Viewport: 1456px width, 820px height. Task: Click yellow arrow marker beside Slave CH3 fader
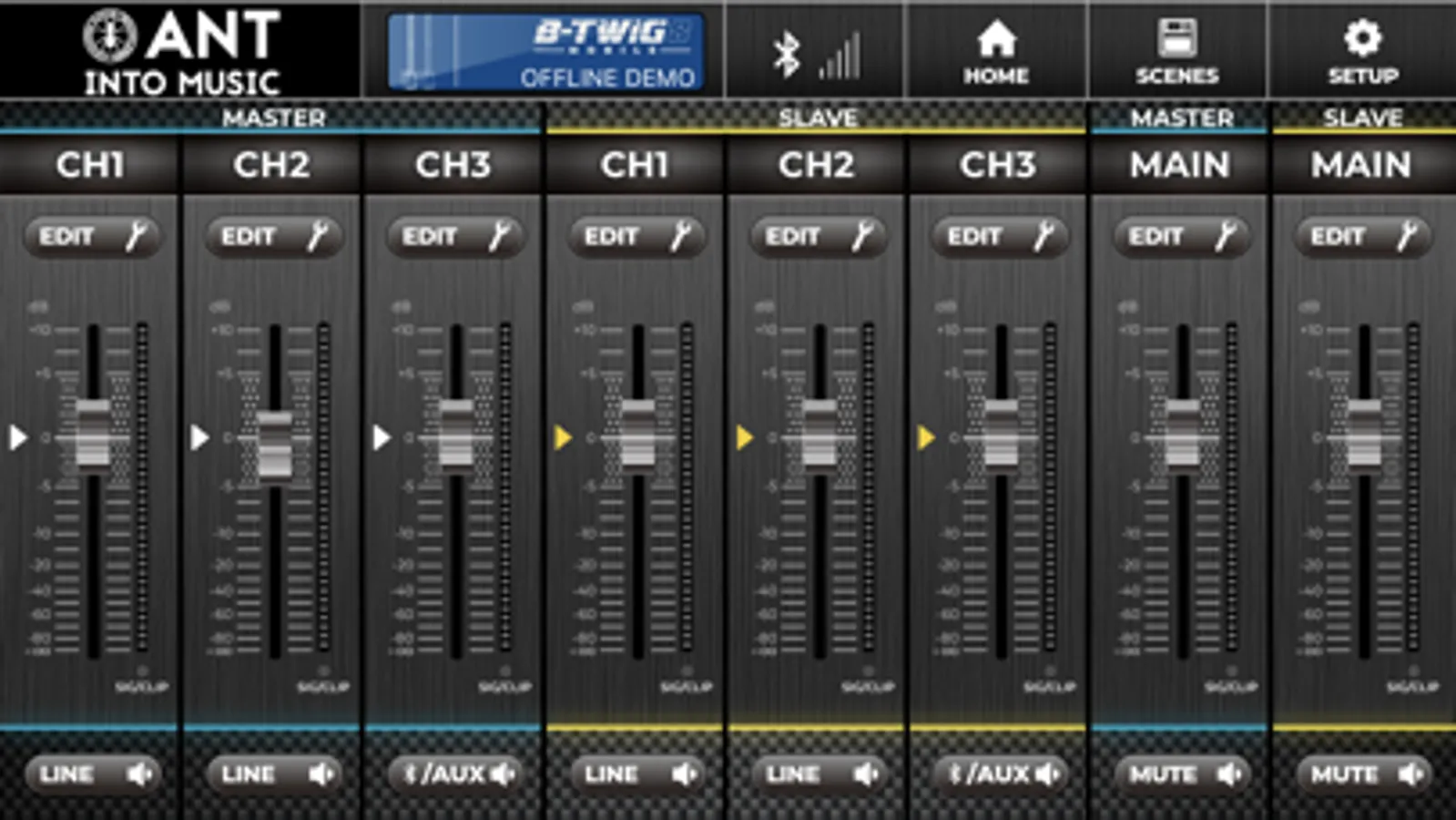(x=926, y=437)
